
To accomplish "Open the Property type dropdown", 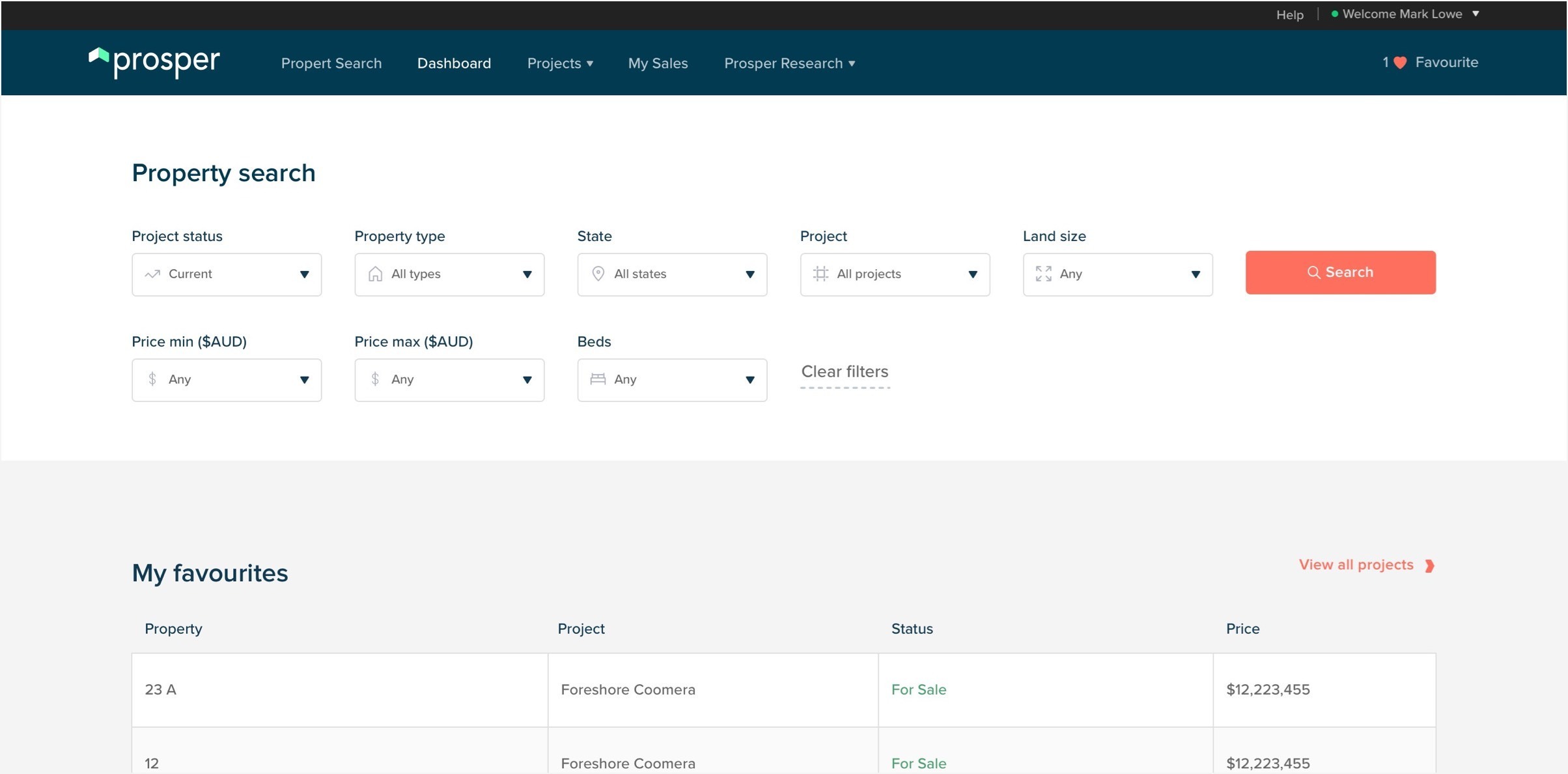I will click(449, 274).
